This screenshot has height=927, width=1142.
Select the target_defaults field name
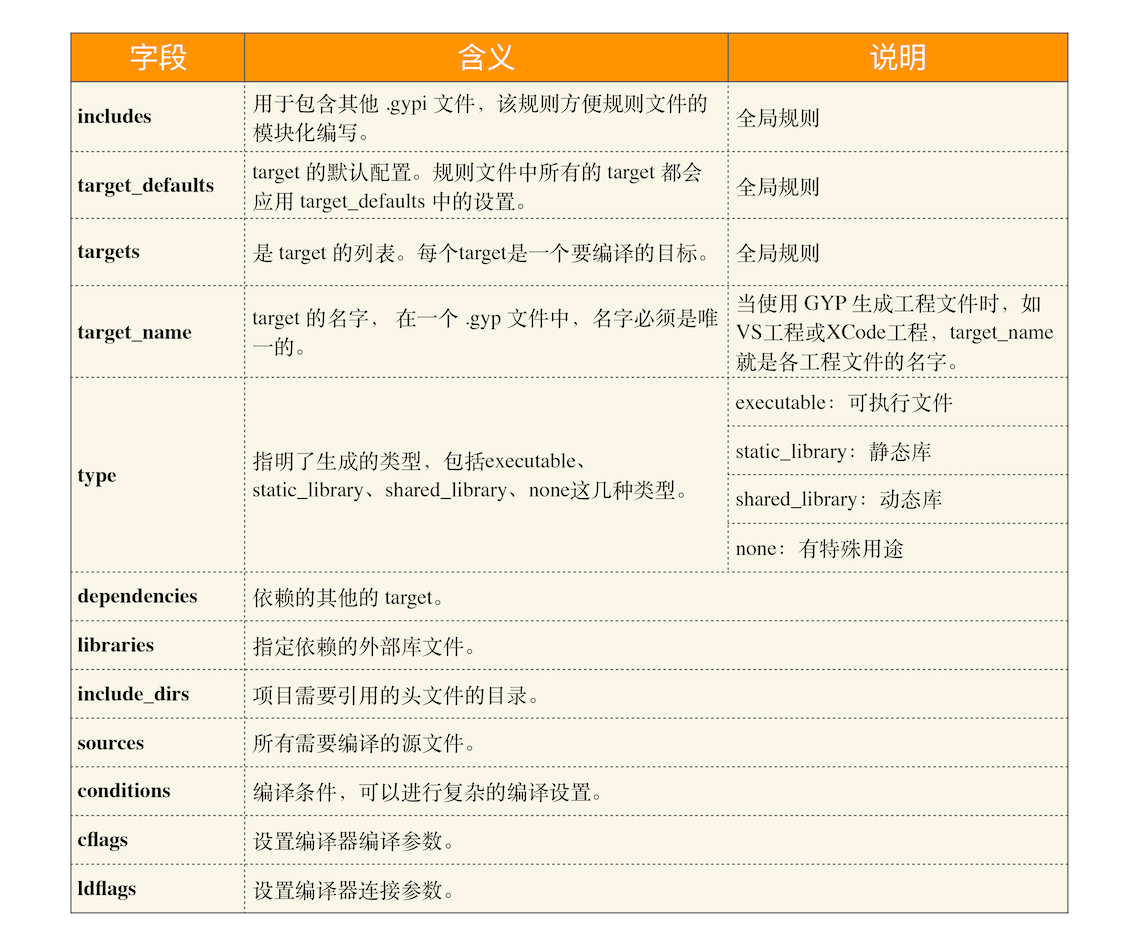point(146,186)
